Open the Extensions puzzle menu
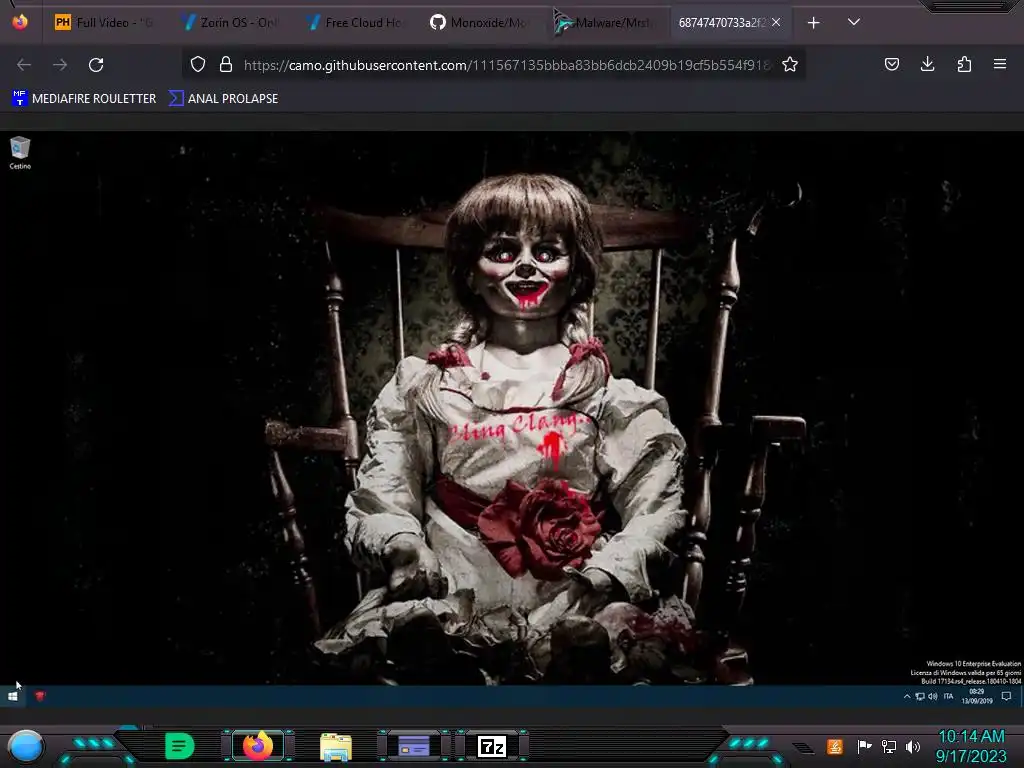1024x768 pixels. [964, 64]
